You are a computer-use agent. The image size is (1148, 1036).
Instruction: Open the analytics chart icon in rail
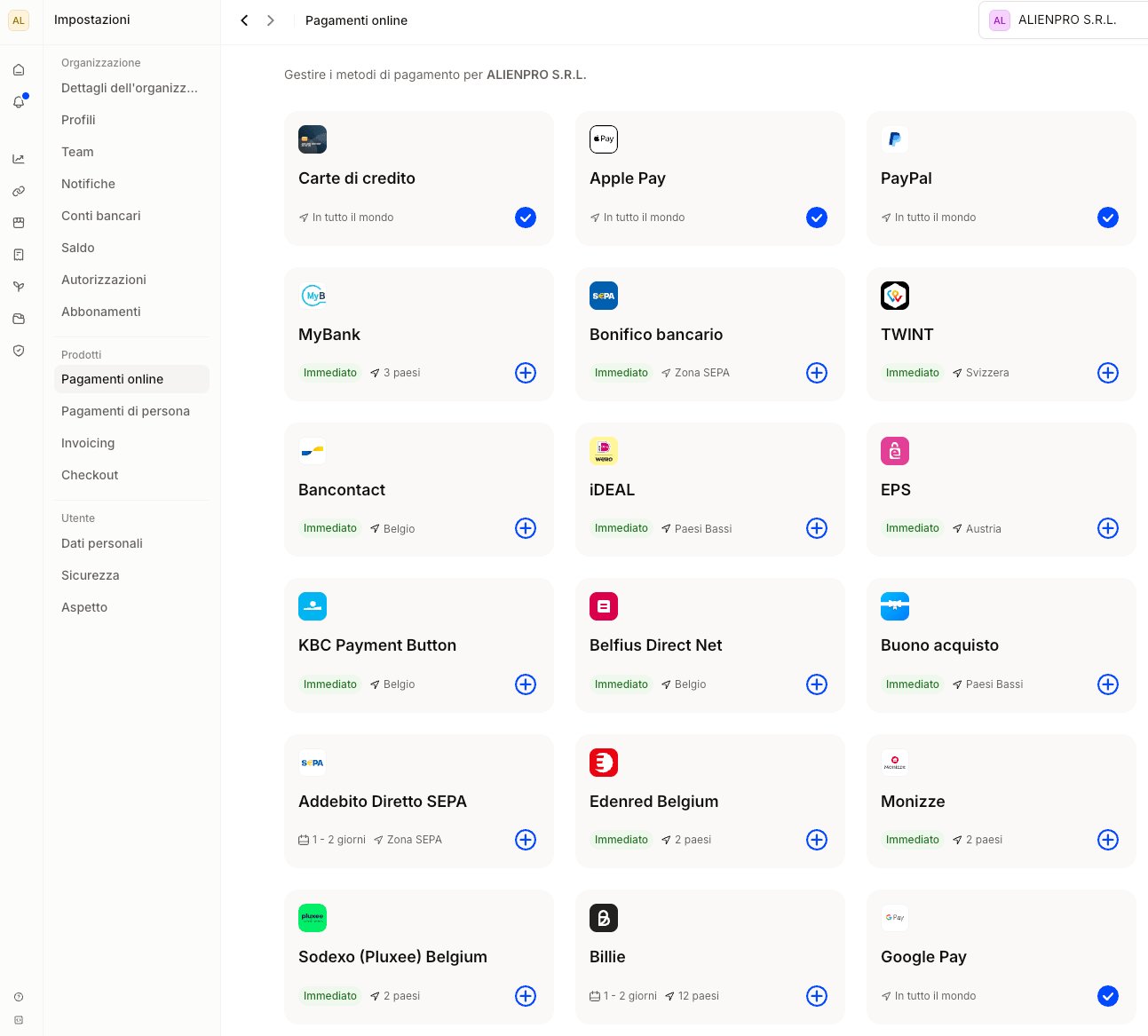coord(19,159)
